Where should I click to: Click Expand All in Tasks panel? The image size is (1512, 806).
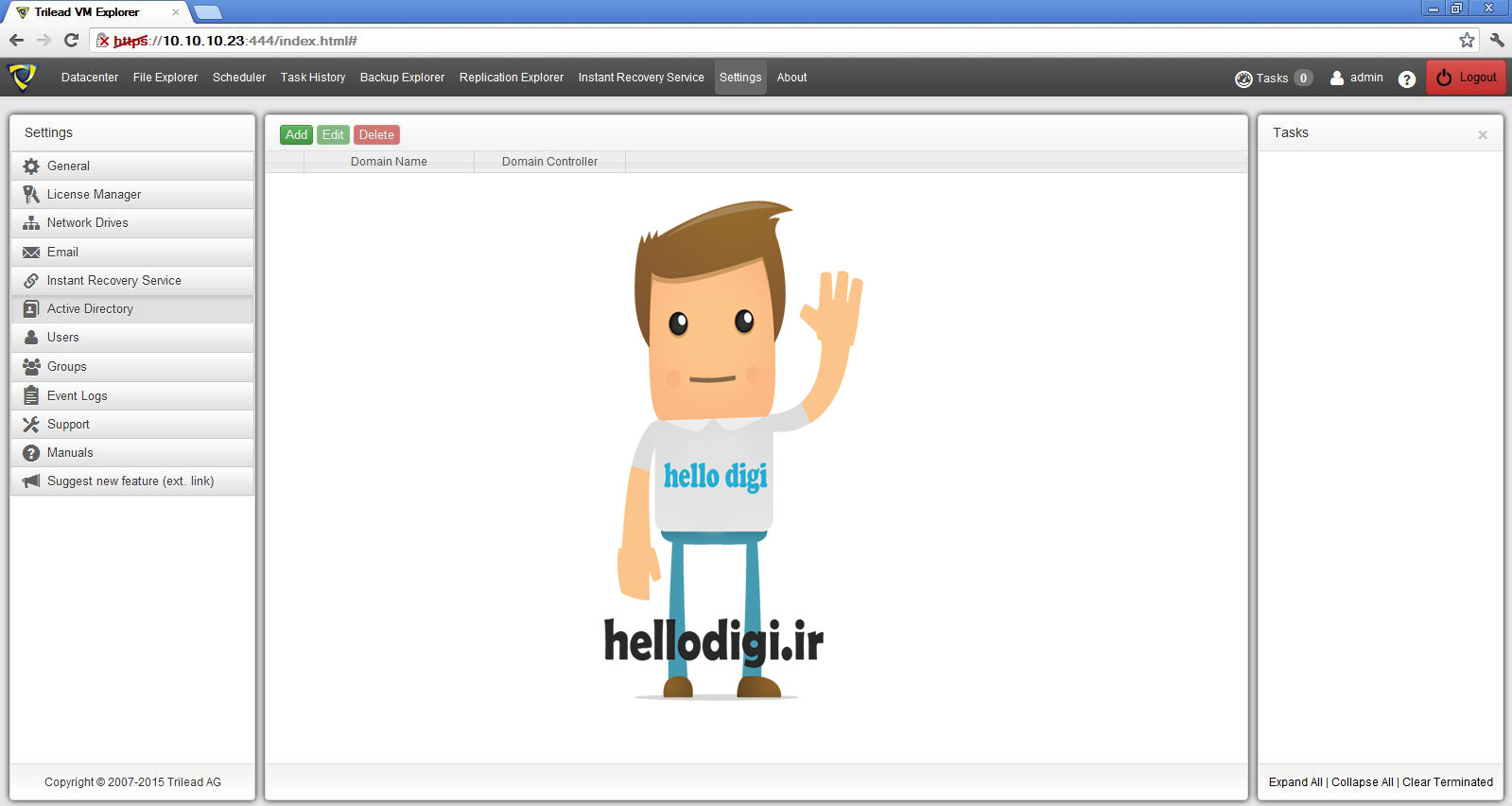pyautogui.click(x=1295, y=782)
